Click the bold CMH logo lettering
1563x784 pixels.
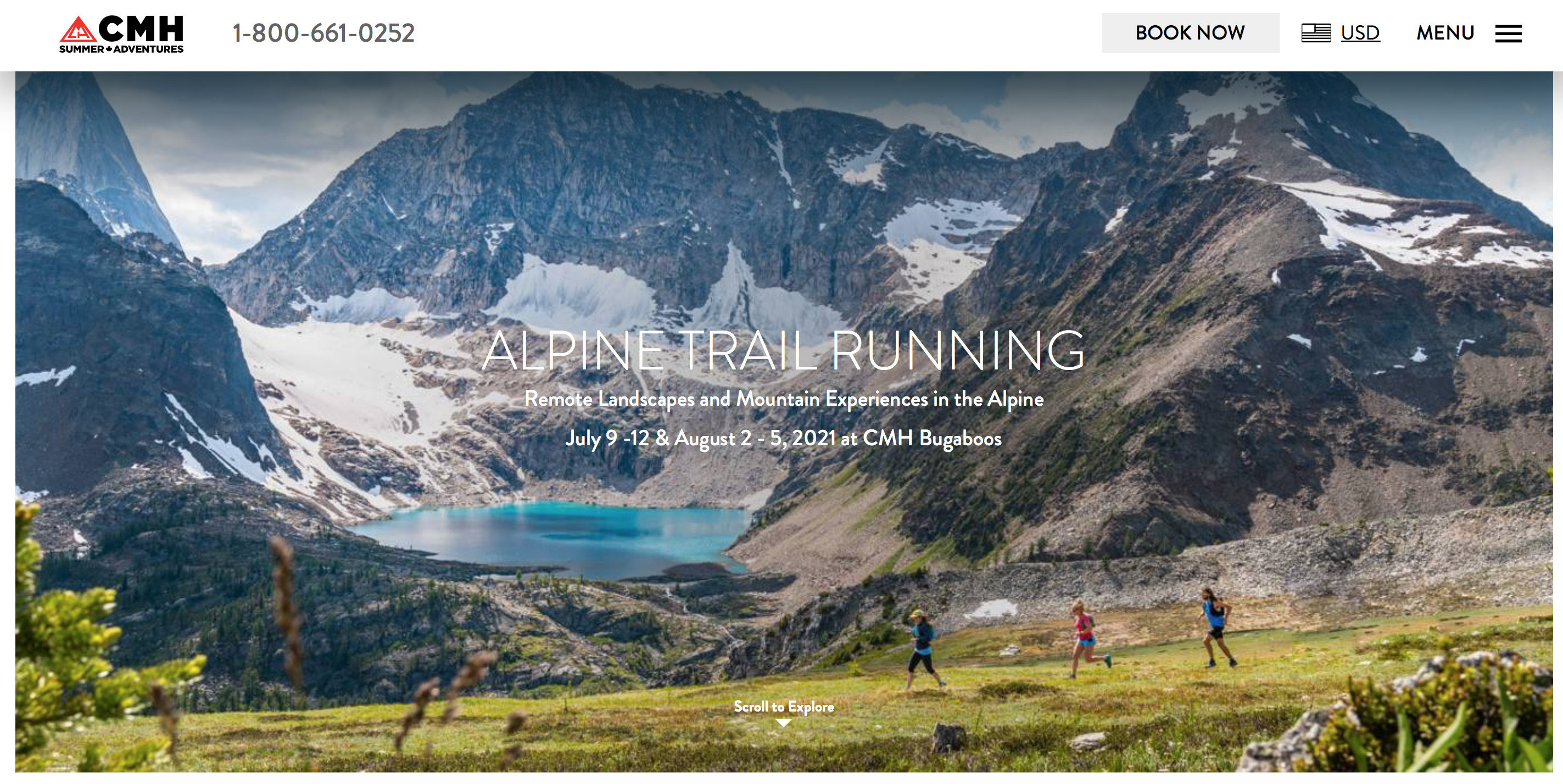[x=141, y=29]
